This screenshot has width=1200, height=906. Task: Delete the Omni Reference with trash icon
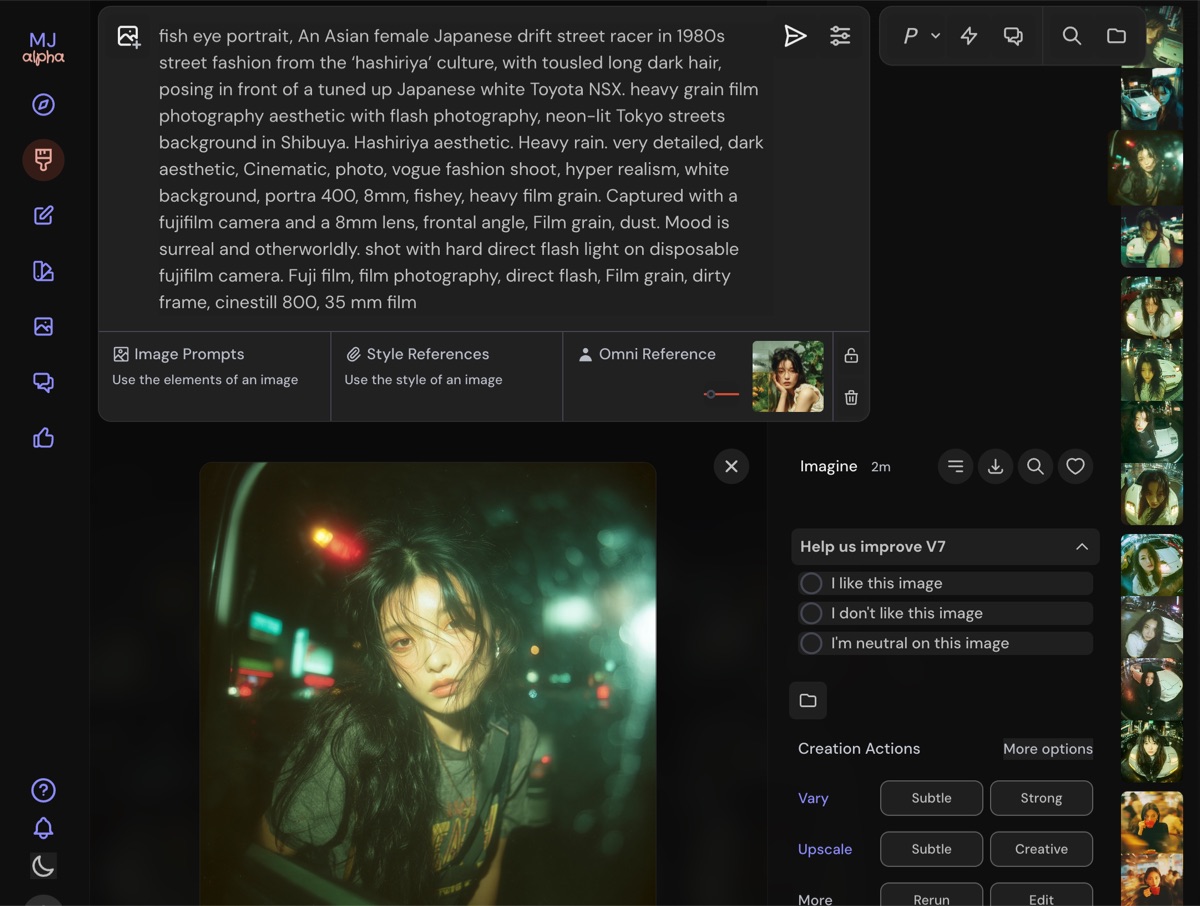tap(851, 397)
